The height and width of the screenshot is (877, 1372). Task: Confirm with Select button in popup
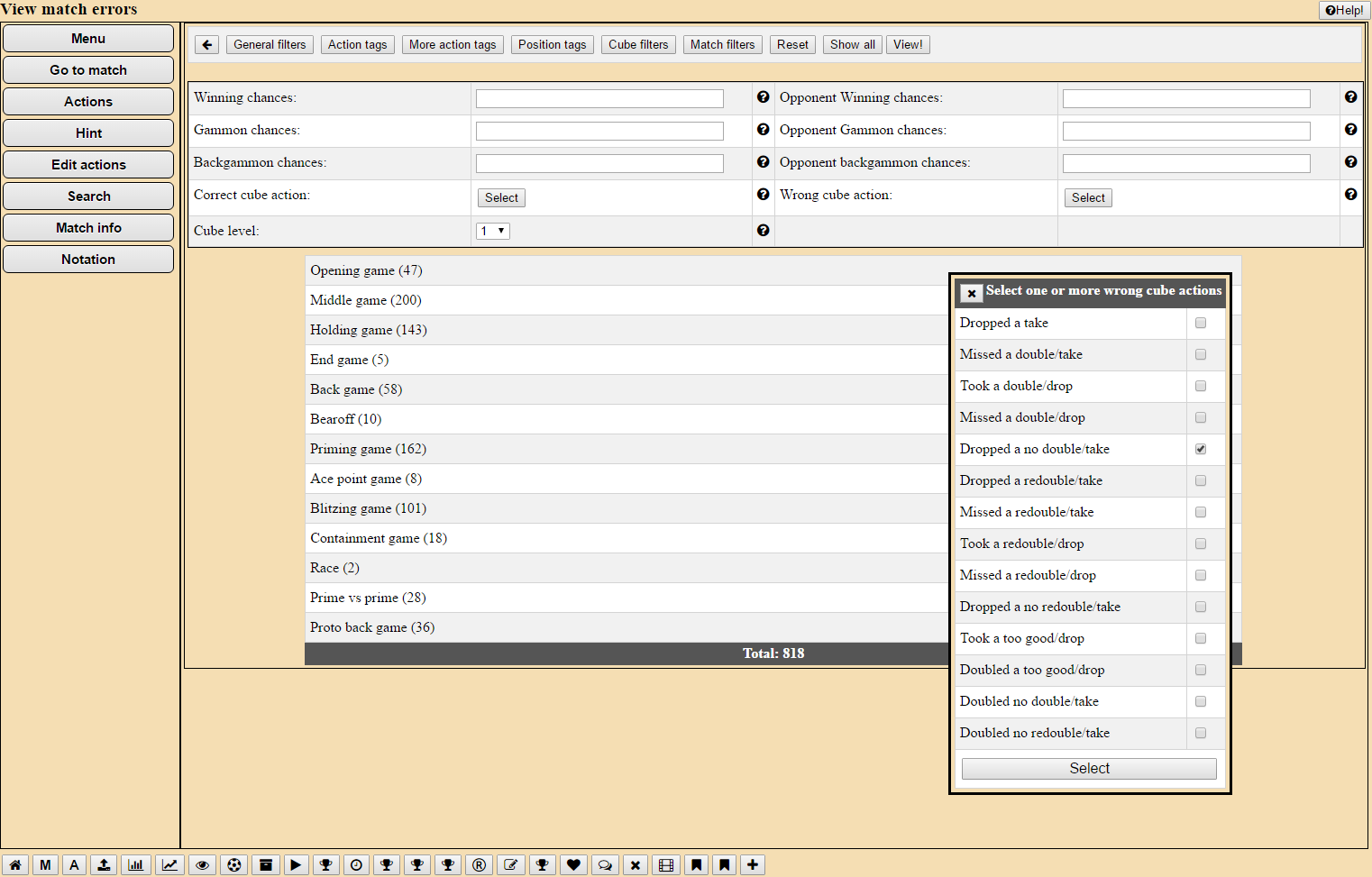1089,769
